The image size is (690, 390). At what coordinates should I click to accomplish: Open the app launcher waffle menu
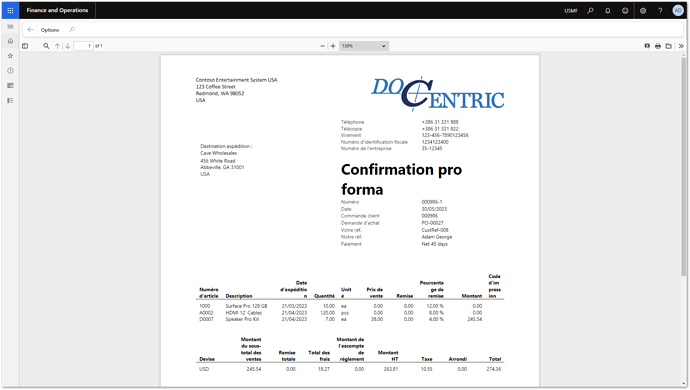(x=10, y=10)
